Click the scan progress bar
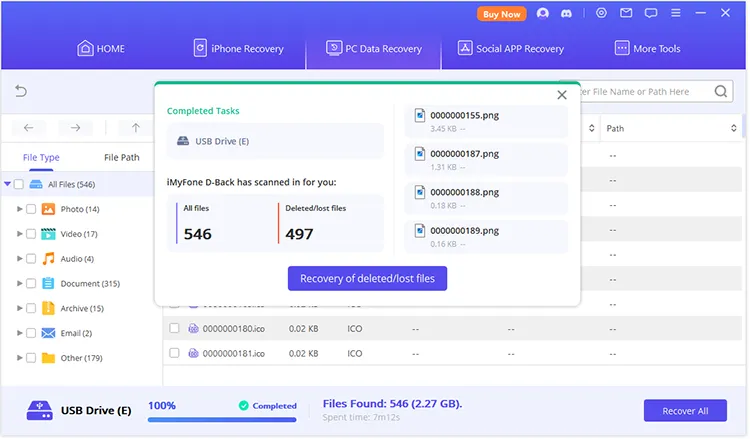This screenshot has width=750, height=439. point(222,419)
